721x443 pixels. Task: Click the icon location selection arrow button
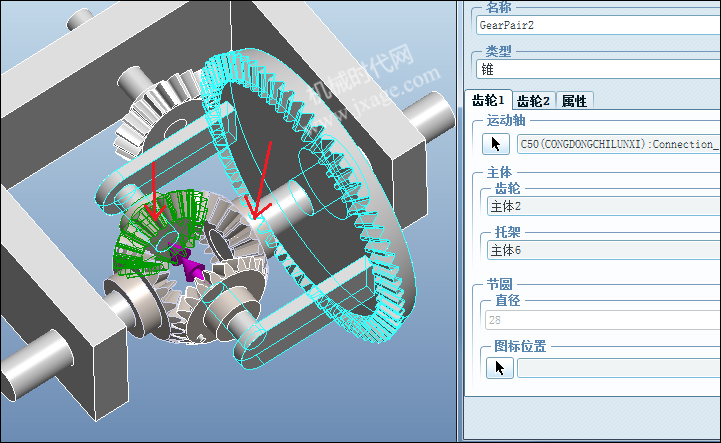[x=500, y=368]
